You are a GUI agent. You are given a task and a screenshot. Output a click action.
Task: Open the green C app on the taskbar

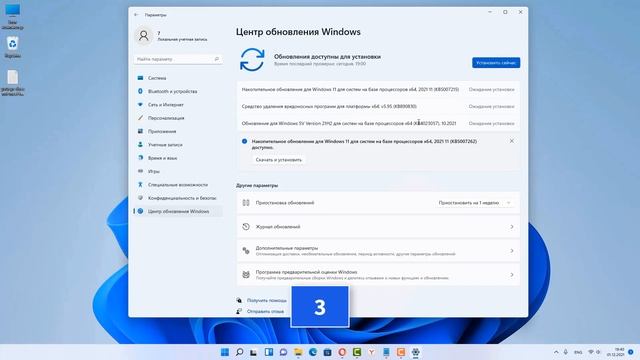pyautogui.click(x=357, y=352)
